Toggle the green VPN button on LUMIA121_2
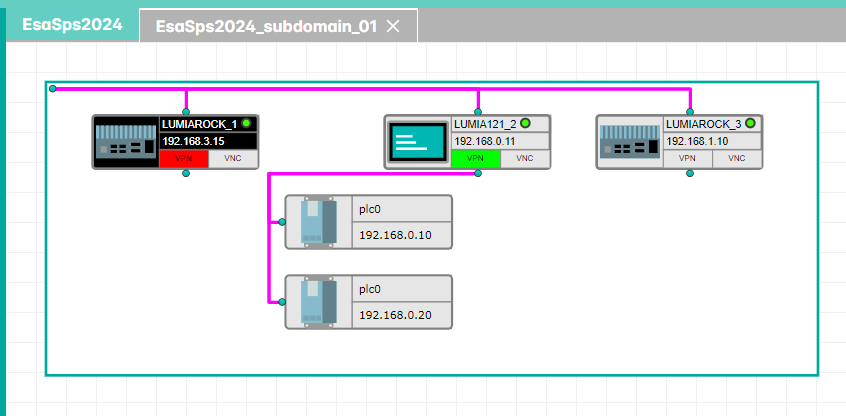 pos(476,158)
